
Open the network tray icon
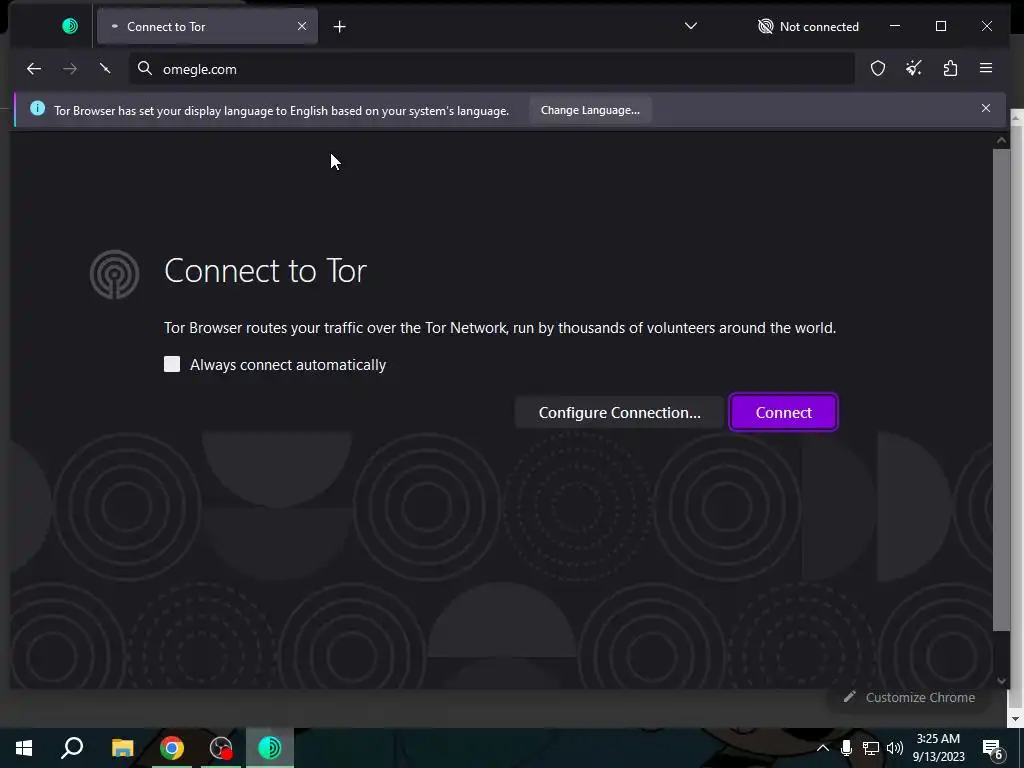pyautogui.click(x=871, y=748)
